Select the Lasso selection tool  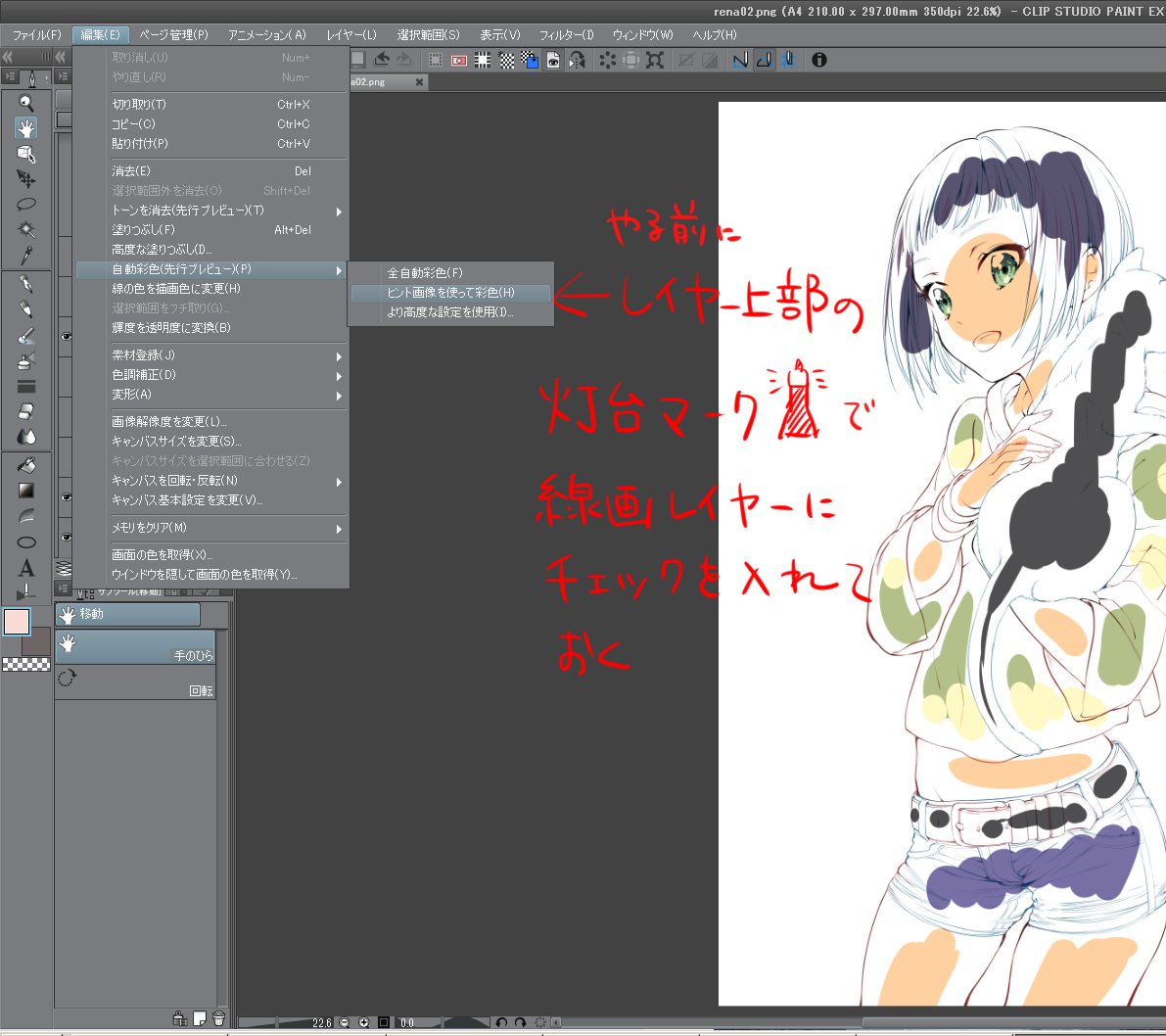coord(26,204)
